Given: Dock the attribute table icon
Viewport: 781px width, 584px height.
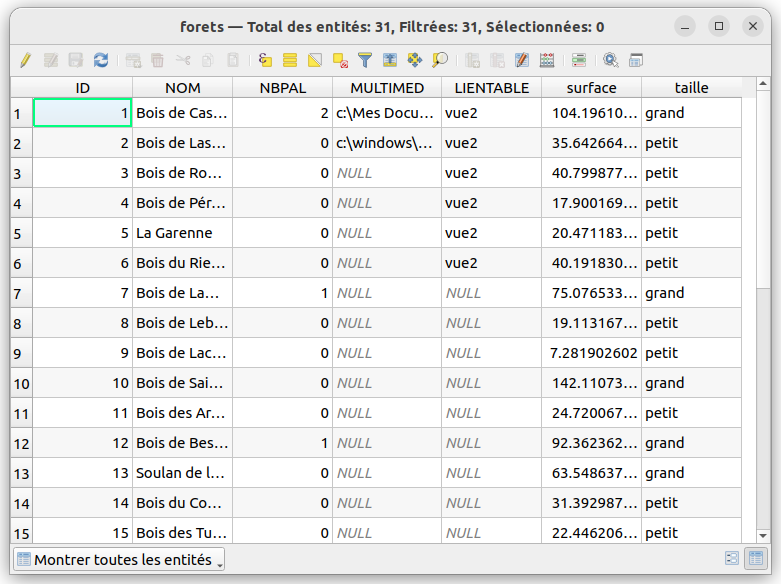Looking at the screenshot, I should 636,61.
